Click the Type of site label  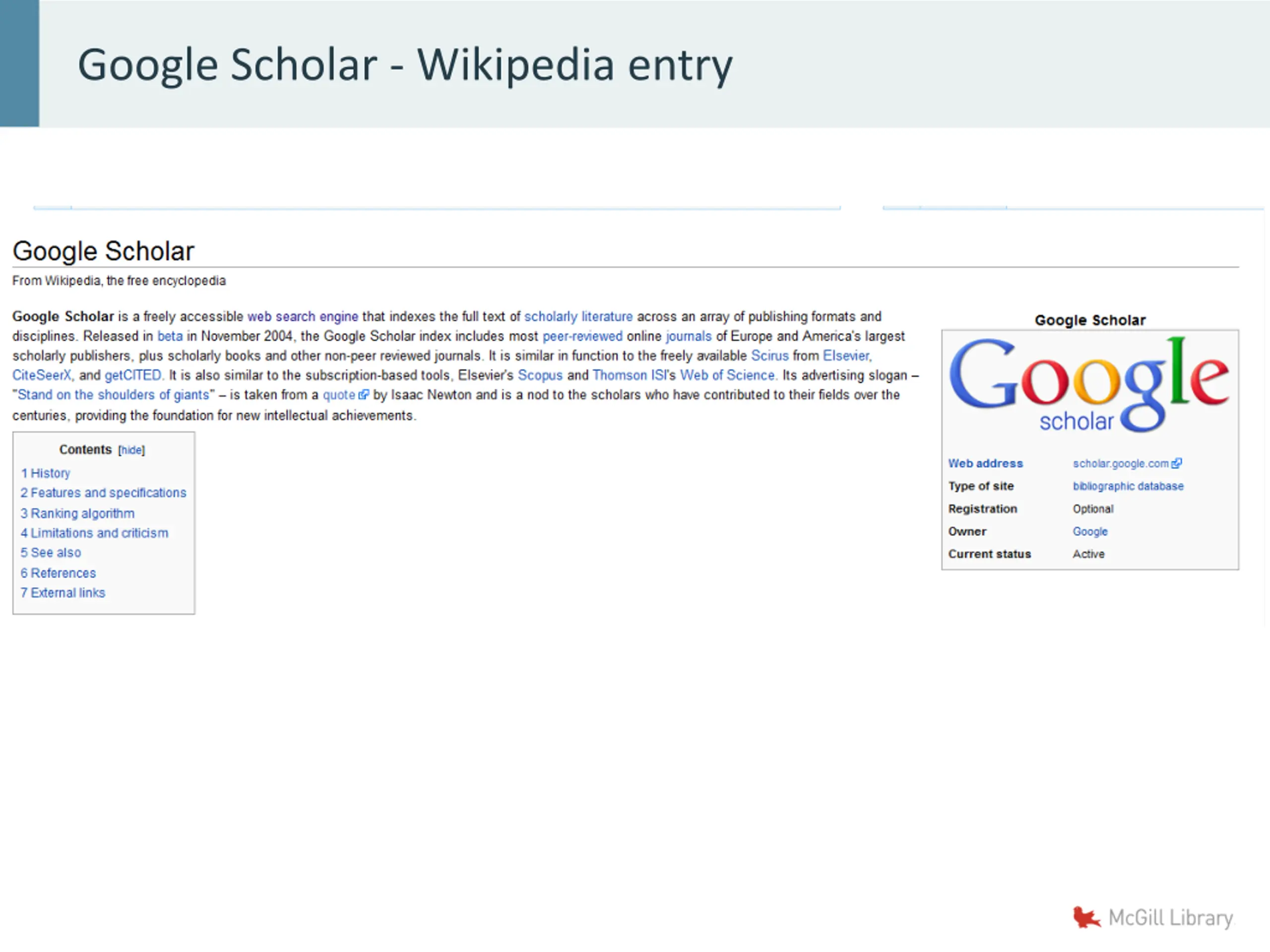[981, 486]
